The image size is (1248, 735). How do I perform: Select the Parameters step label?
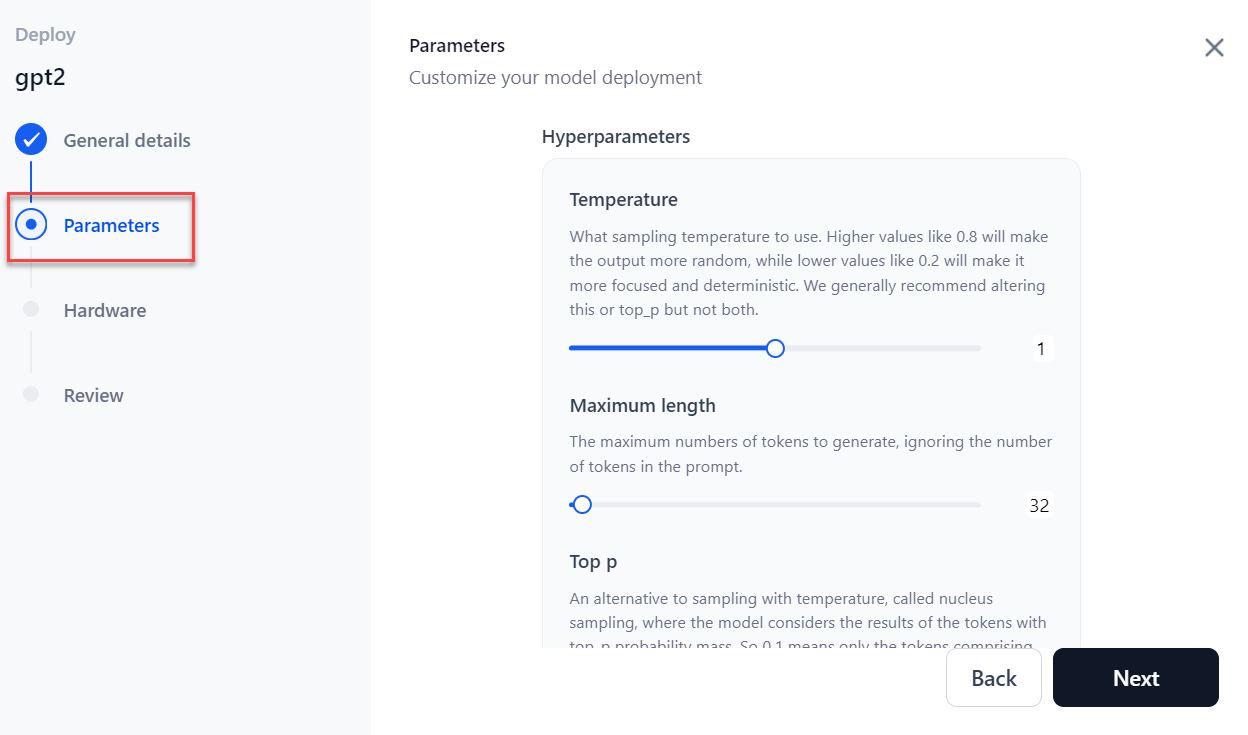click(111, 226)
